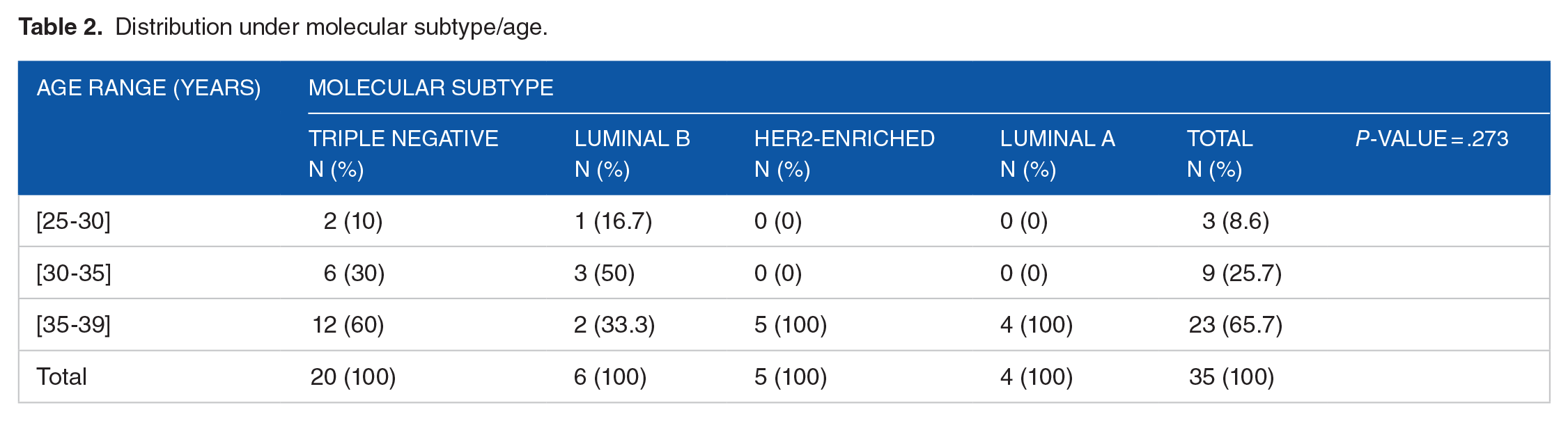
Task: Click the cell with value 9 (25.7)
Action: [x=1241, y=273]
